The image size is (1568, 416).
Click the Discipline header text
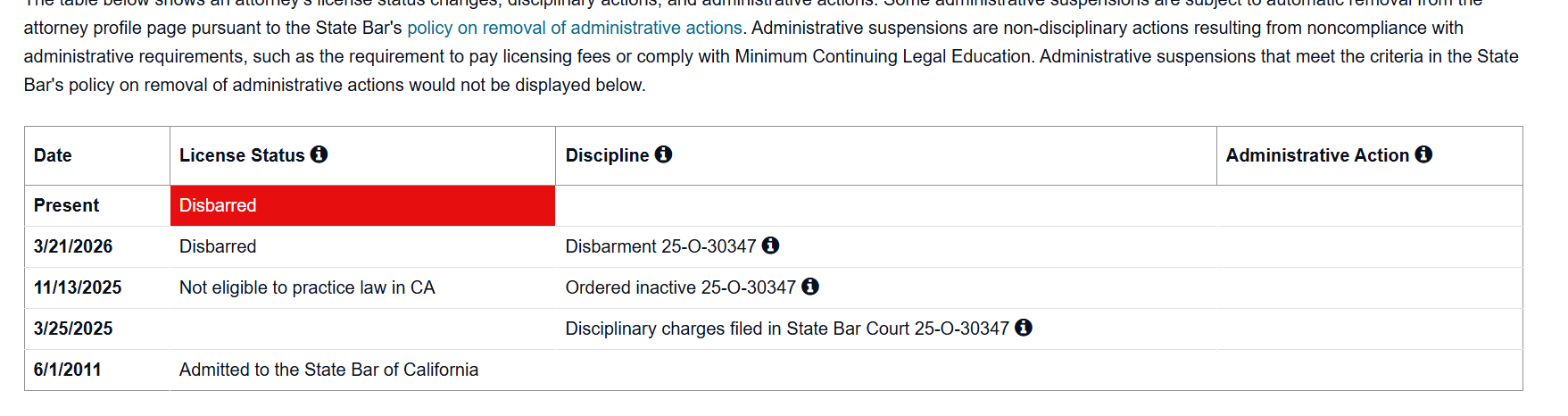click(x=607, y=155)
